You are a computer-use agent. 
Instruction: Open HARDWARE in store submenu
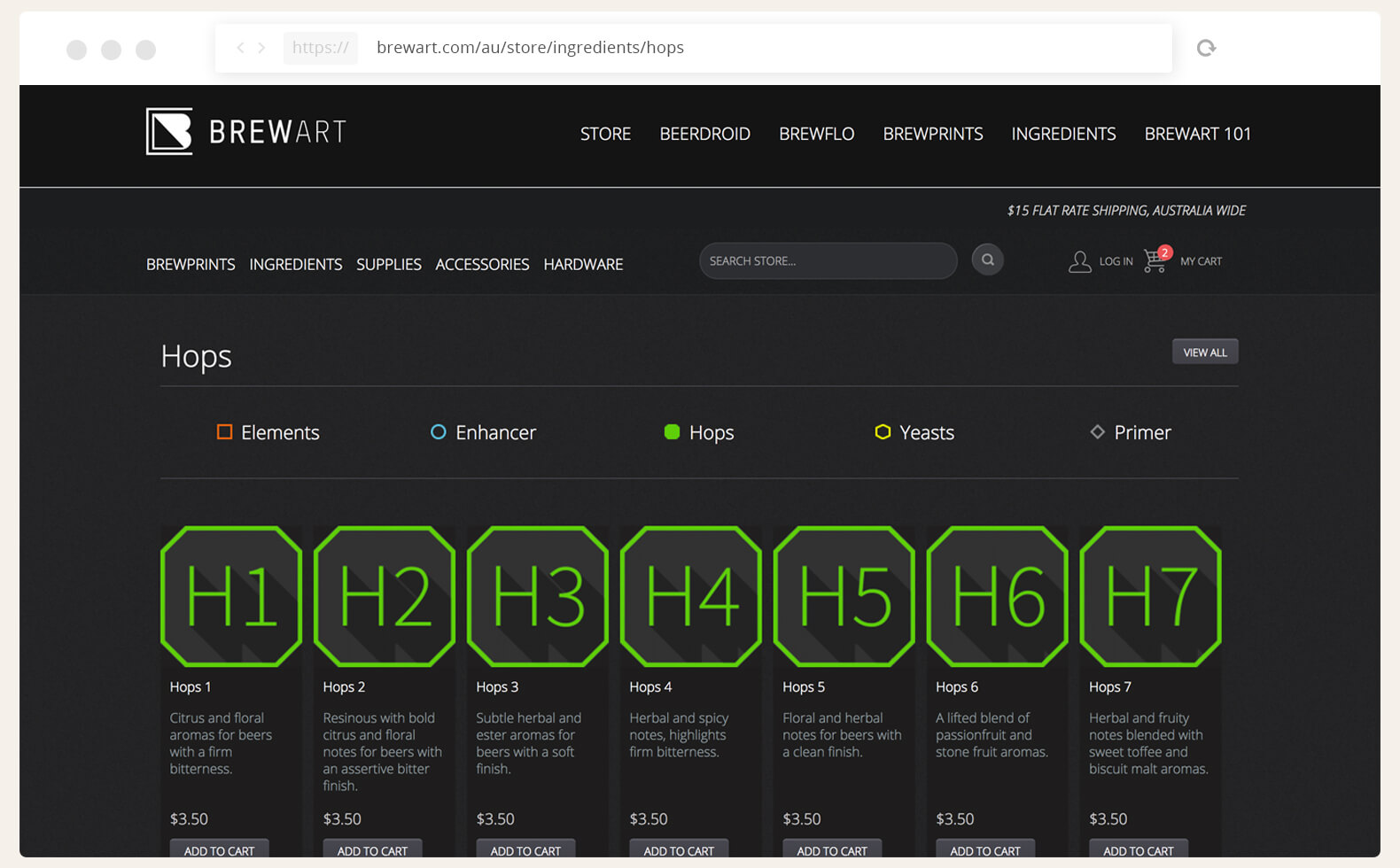click(583, 264)
